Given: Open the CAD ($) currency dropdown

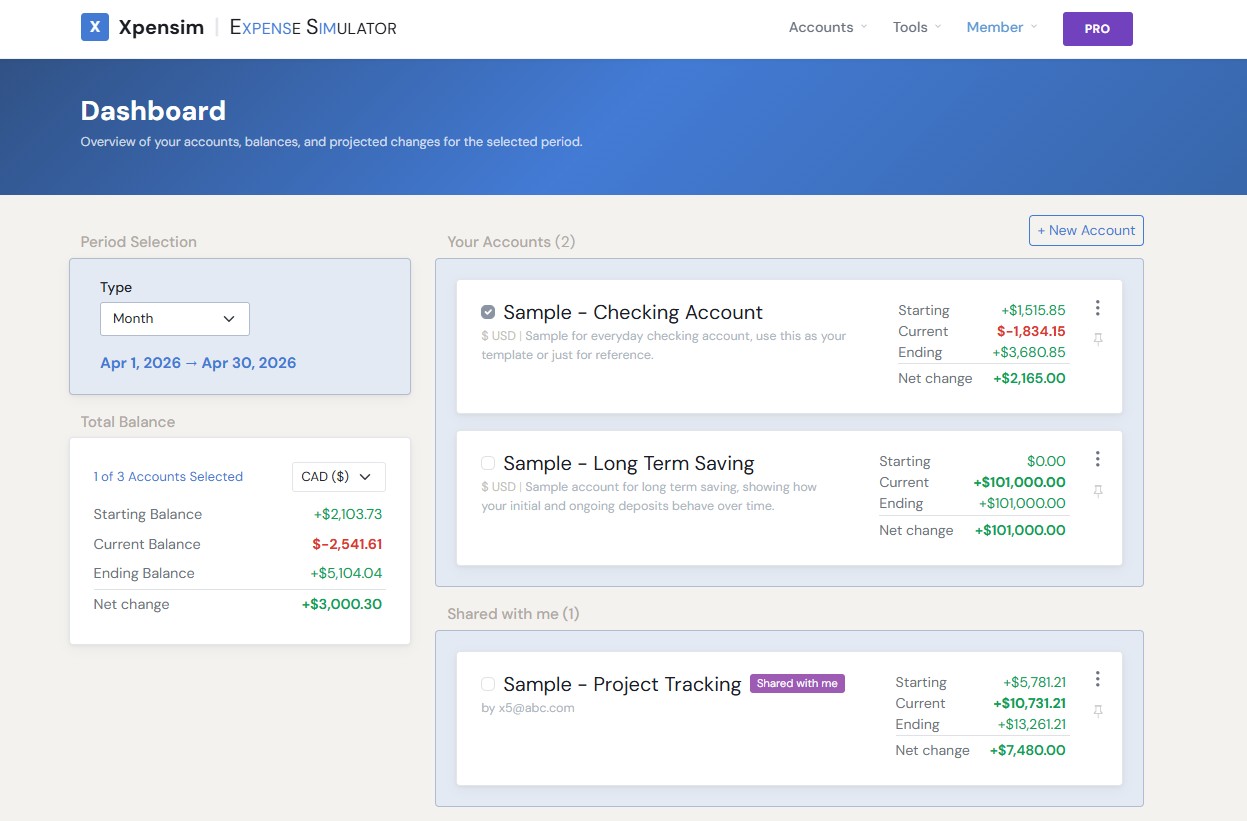Looking at the screenshot, I should pos(338,477).
